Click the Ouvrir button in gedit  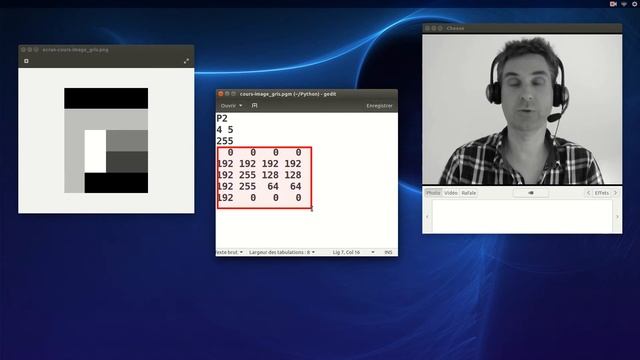[228, 105]
